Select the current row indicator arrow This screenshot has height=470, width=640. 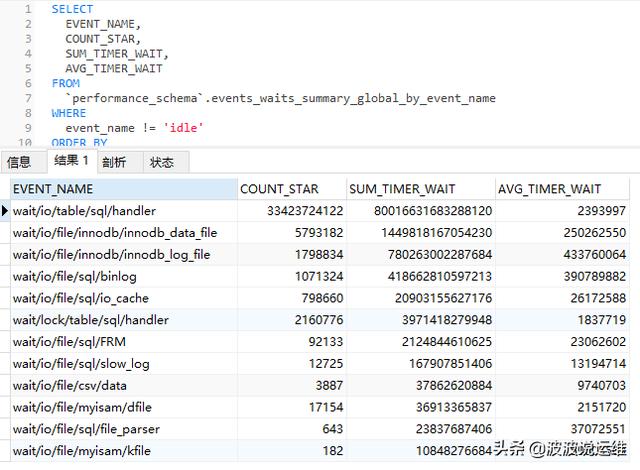[4, 211]
